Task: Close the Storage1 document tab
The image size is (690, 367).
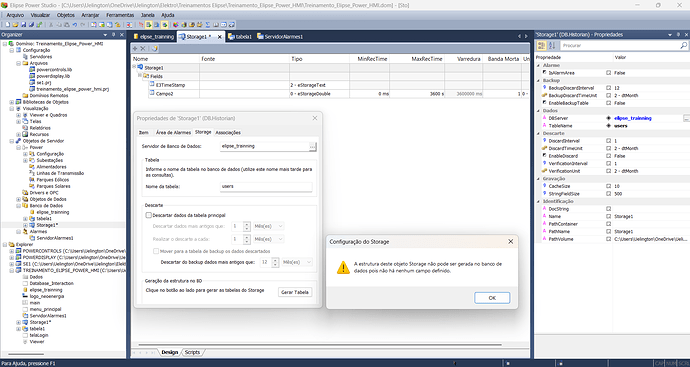Action: point(219,37)
